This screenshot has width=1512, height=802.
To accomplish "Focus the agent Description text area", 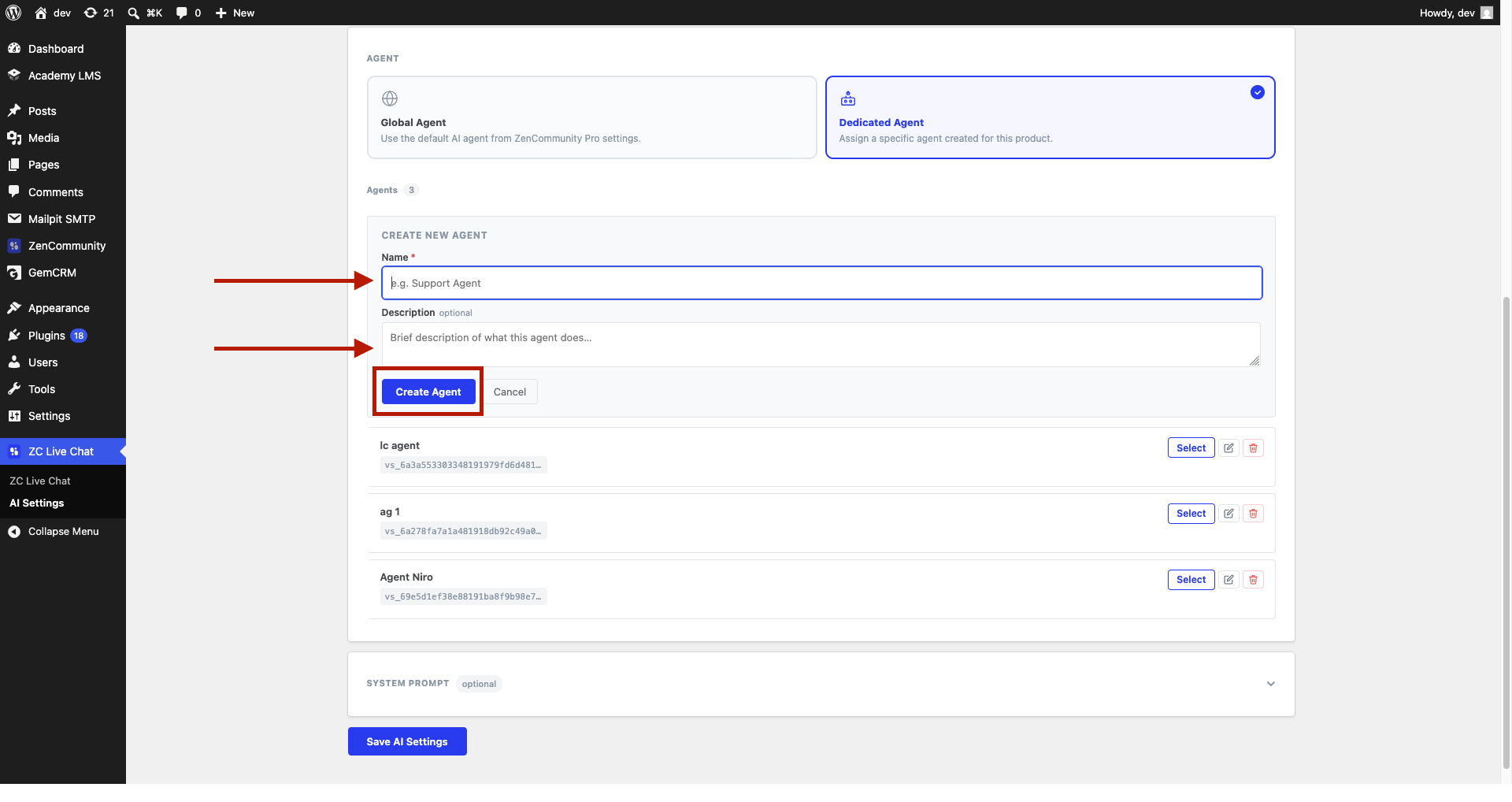I will (821, 344).
